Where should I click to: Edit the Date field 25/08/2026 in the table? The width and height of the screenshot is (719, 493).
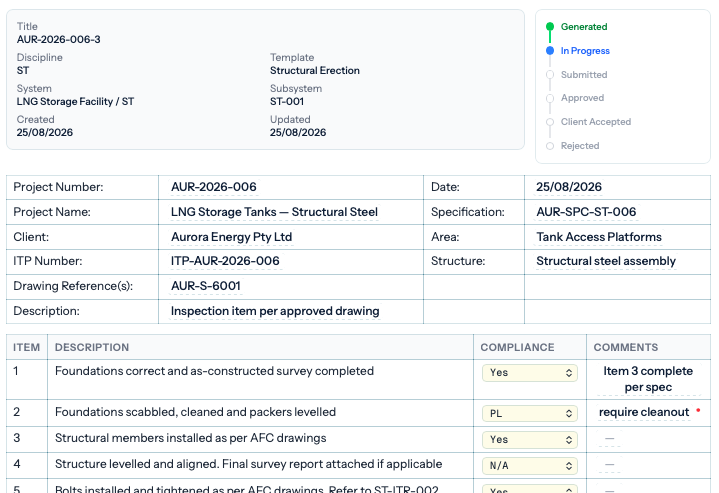pyautogui.click(x=569, y=187)
